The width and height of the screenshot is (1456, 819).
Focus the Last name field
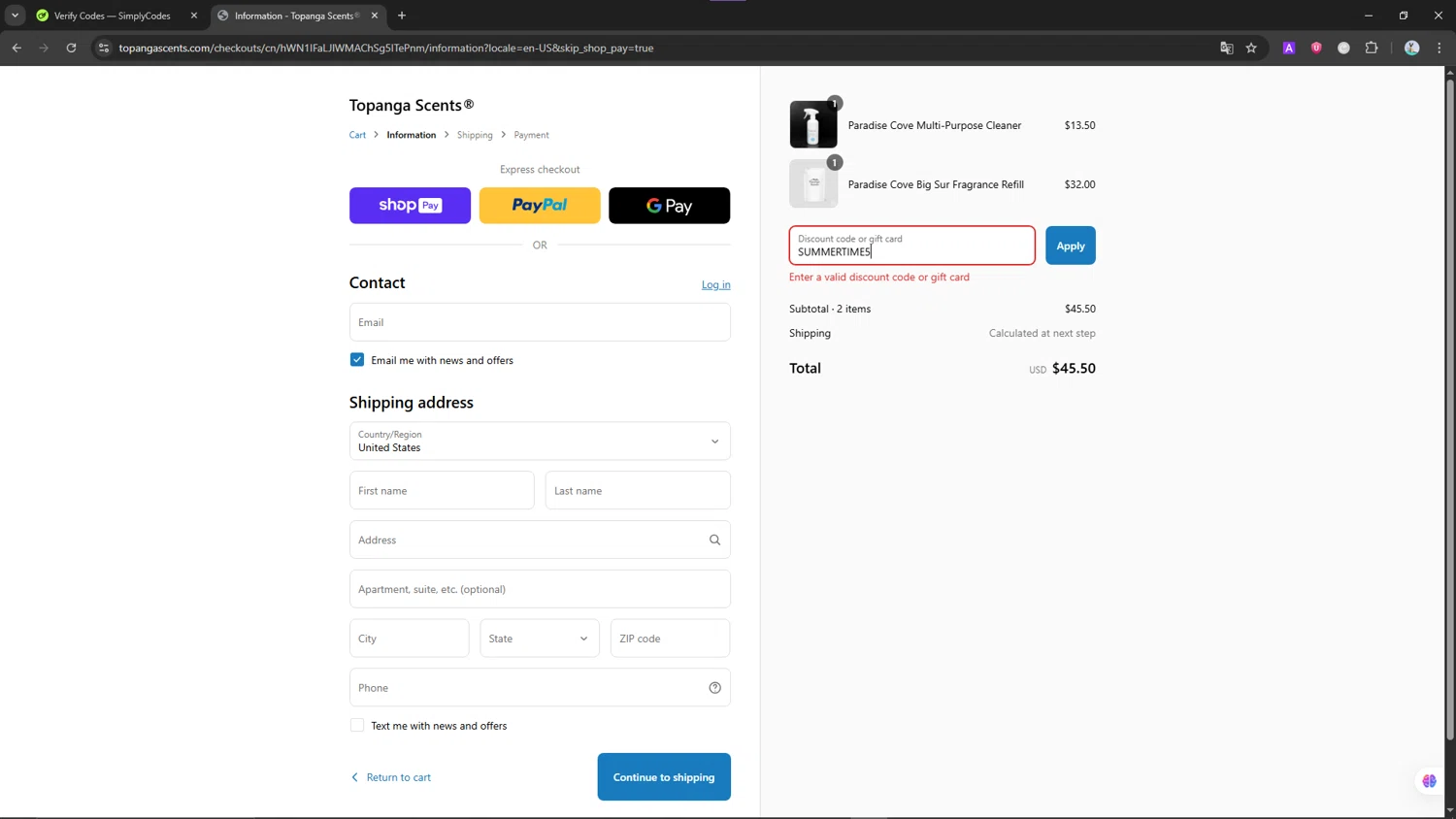click(638, 490)
